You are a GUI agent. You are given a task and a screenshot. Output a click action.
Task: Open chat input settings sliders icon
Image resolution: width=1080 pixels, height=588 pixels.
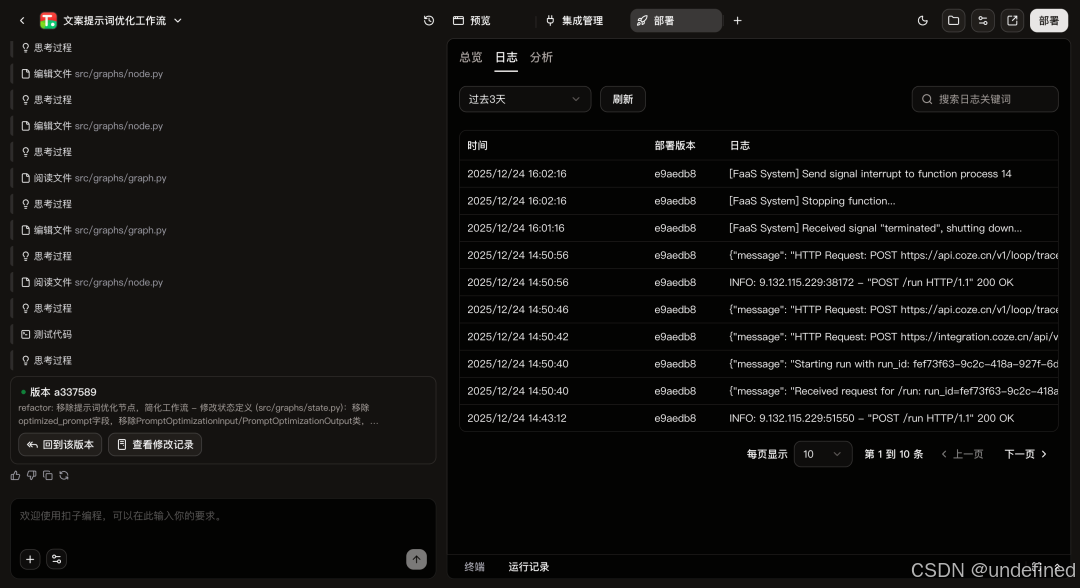56,559
